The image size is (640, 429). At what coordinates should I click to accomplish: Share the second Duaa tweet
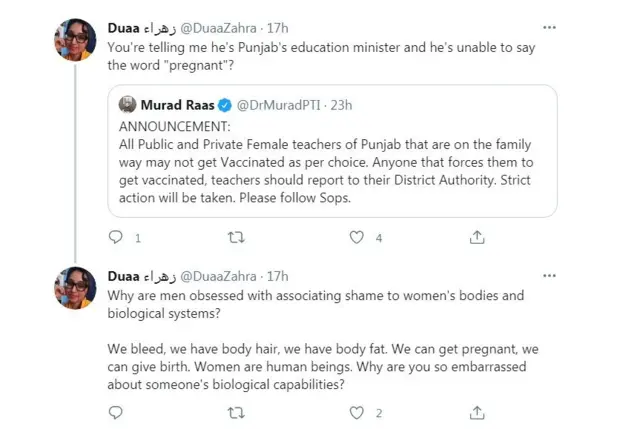click(x=478, y=412)
